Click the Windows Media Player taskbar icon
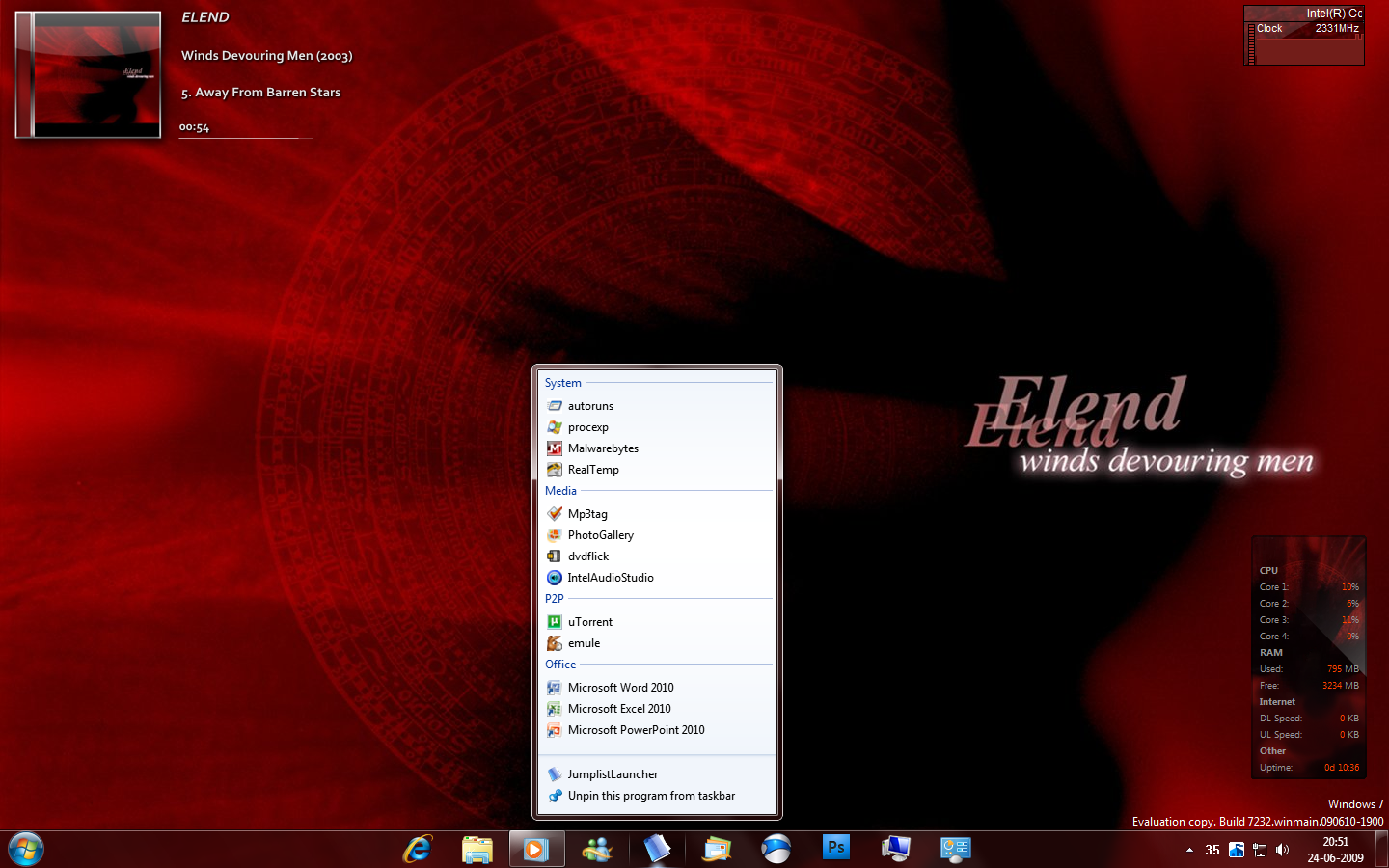 pos(536,850)
